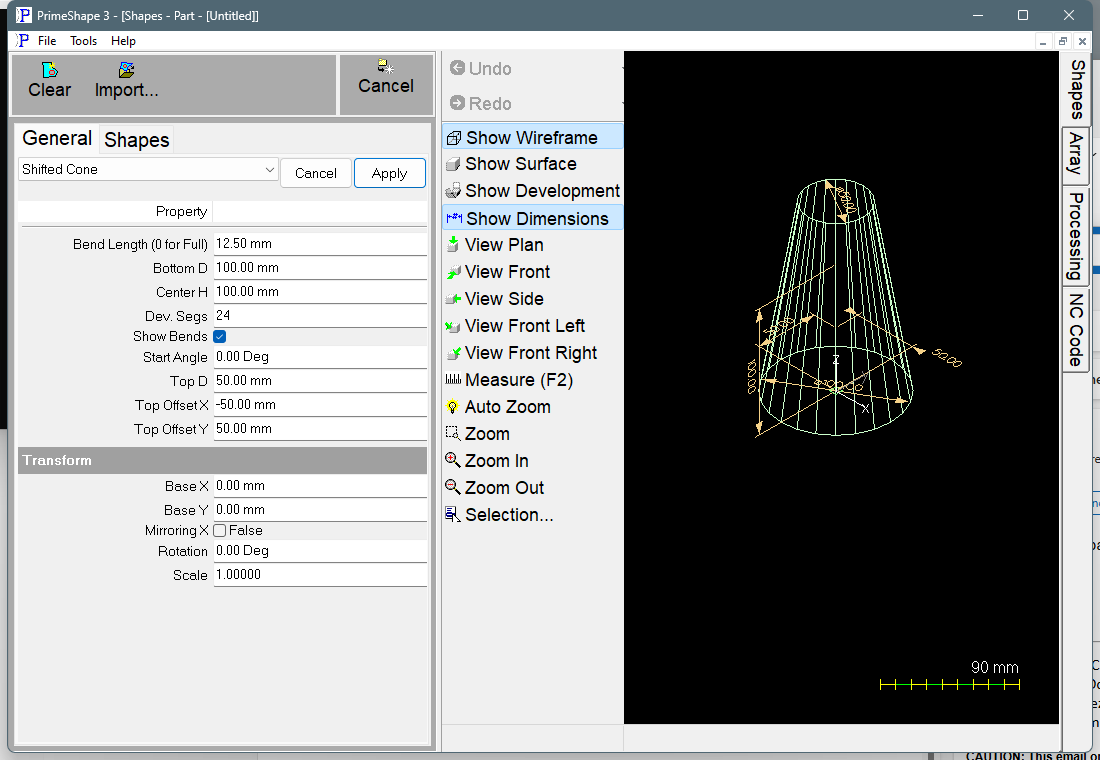This screenshot has width=1100, height=760.
Task: Toggle Show Development view
Action: pyautogui.click(x=532, y=191)
